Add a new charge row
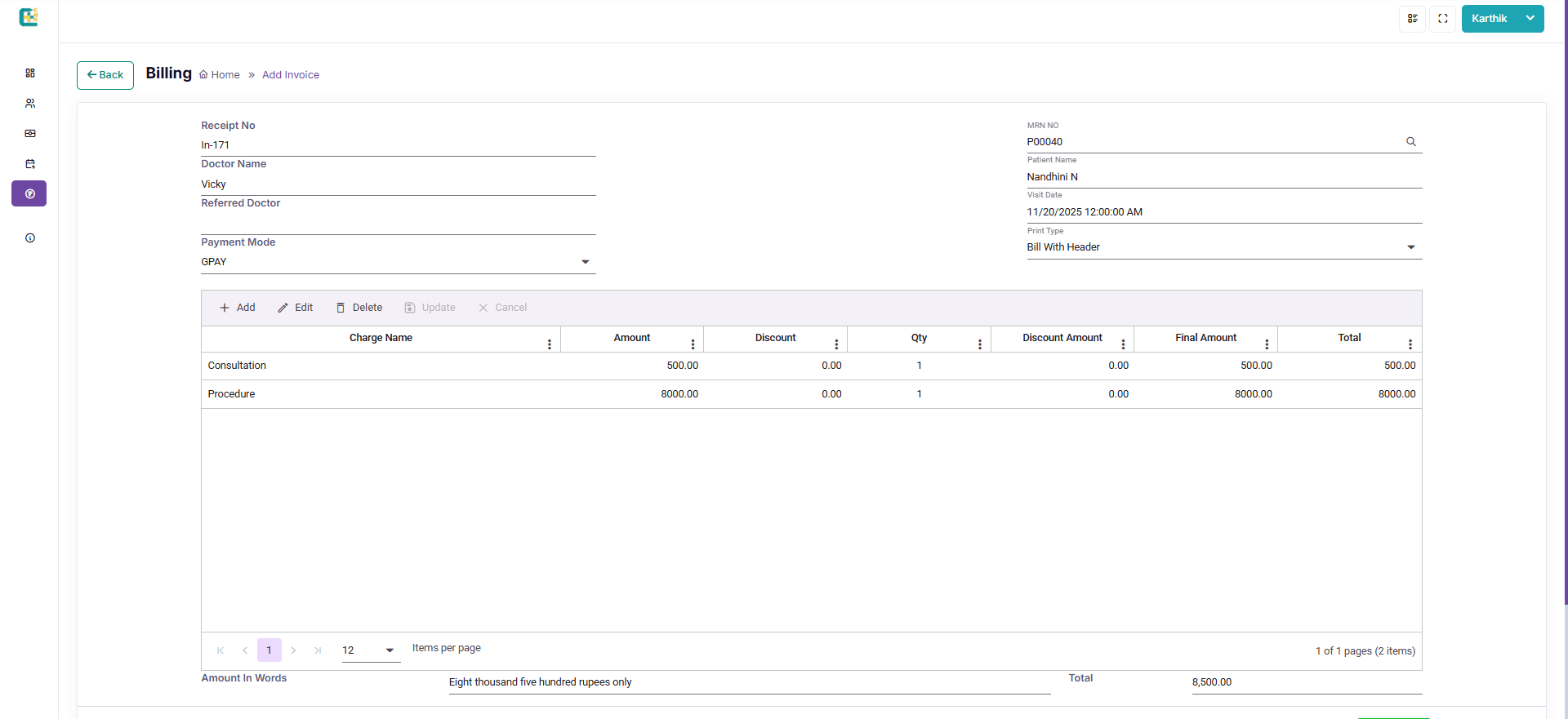The image size is (1568, 719). (238, 308)
